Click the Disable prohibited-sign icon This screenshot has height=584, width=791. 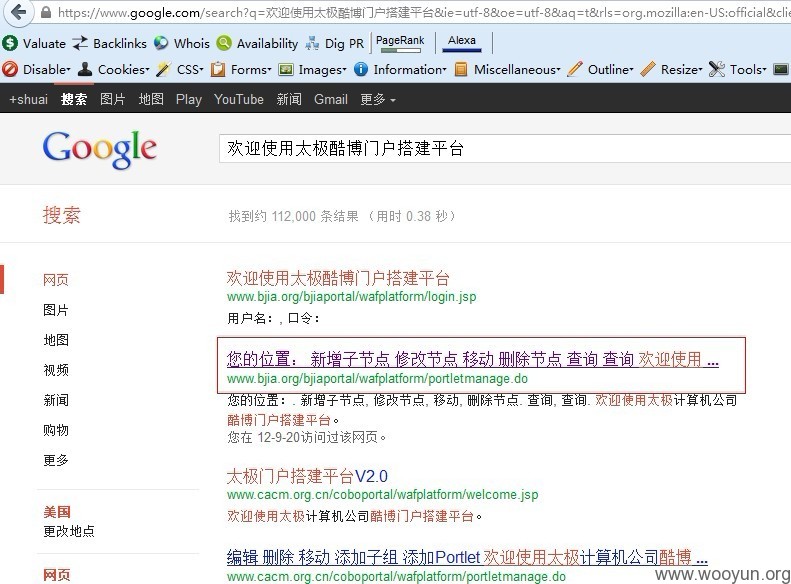click(10, 69)
